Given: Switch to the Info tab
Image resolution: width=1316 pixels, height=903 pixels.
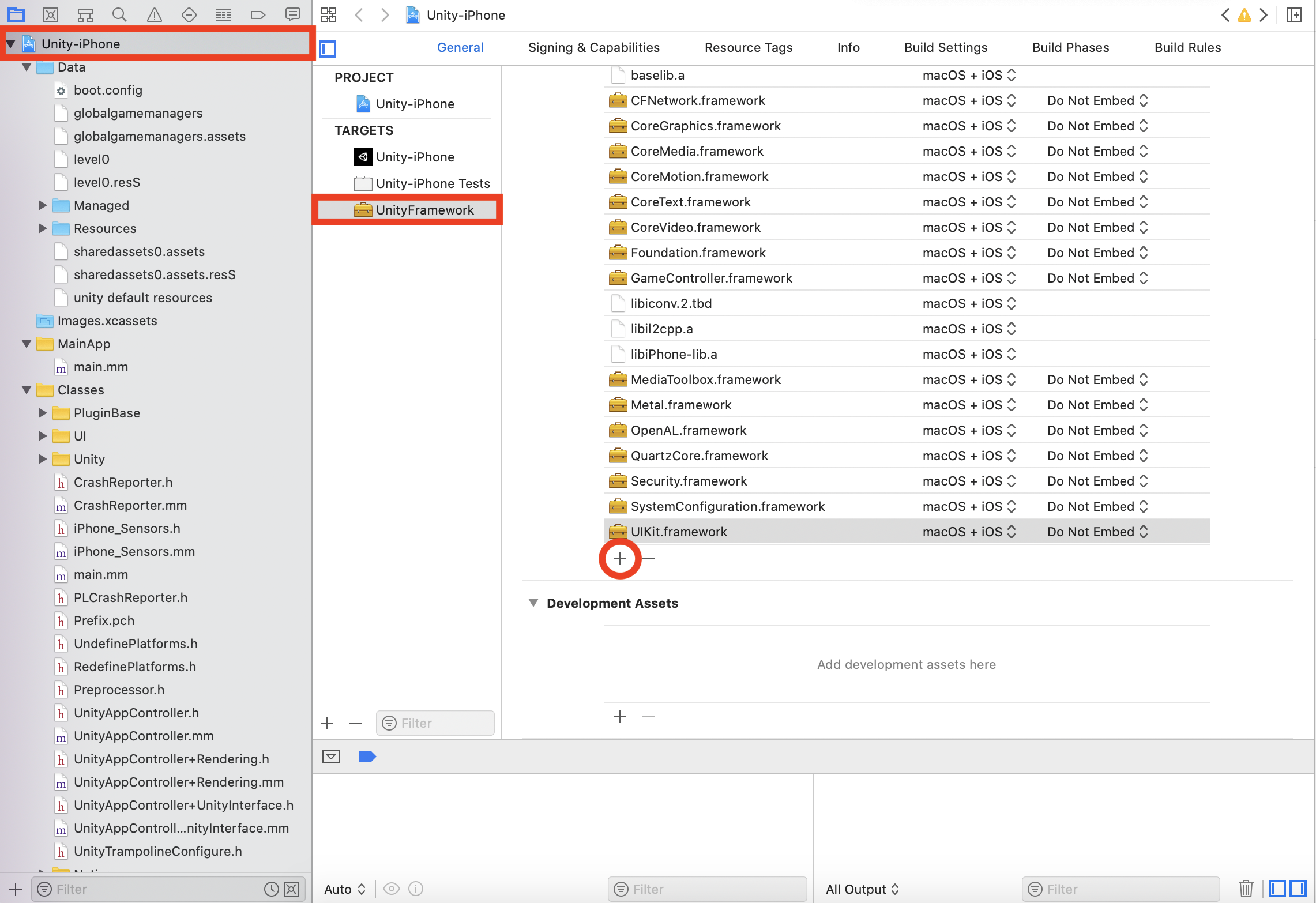Looking at the screenshot, I should (848, 47).
